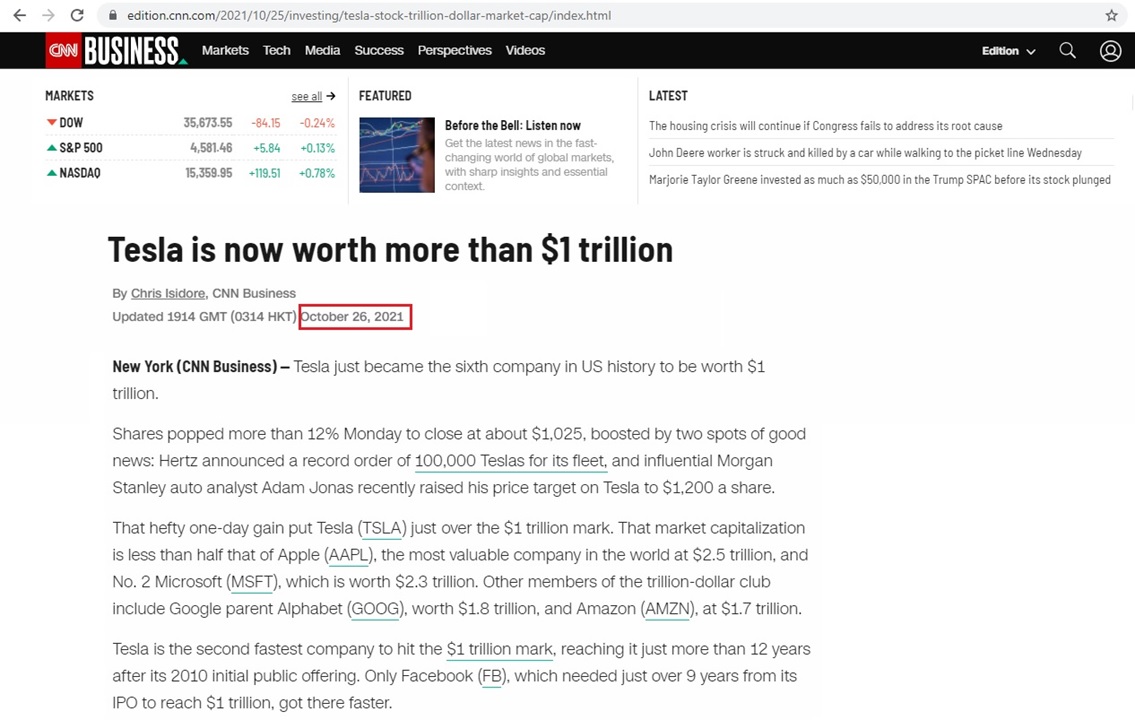Image resolution: width=1135 pixels, height=720 pixels.
Task: Open the user account profile icon
Action: pyautogui.click(x=1110, y=51)
